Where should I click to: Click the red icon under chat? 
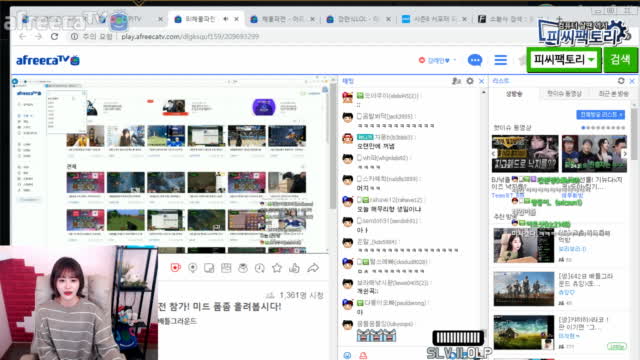363,355
